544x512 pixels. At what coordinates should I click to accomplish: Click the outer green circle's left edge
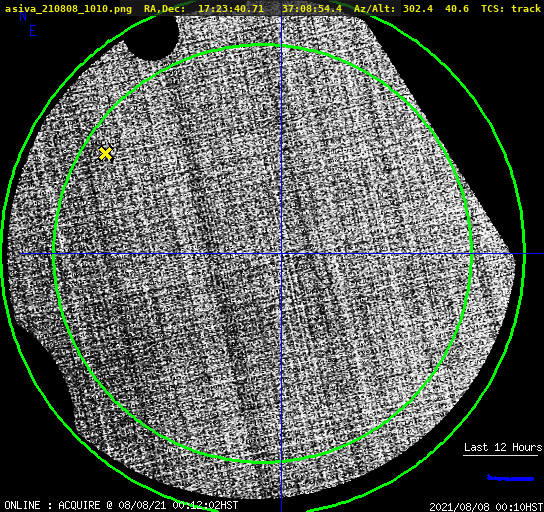2,254
